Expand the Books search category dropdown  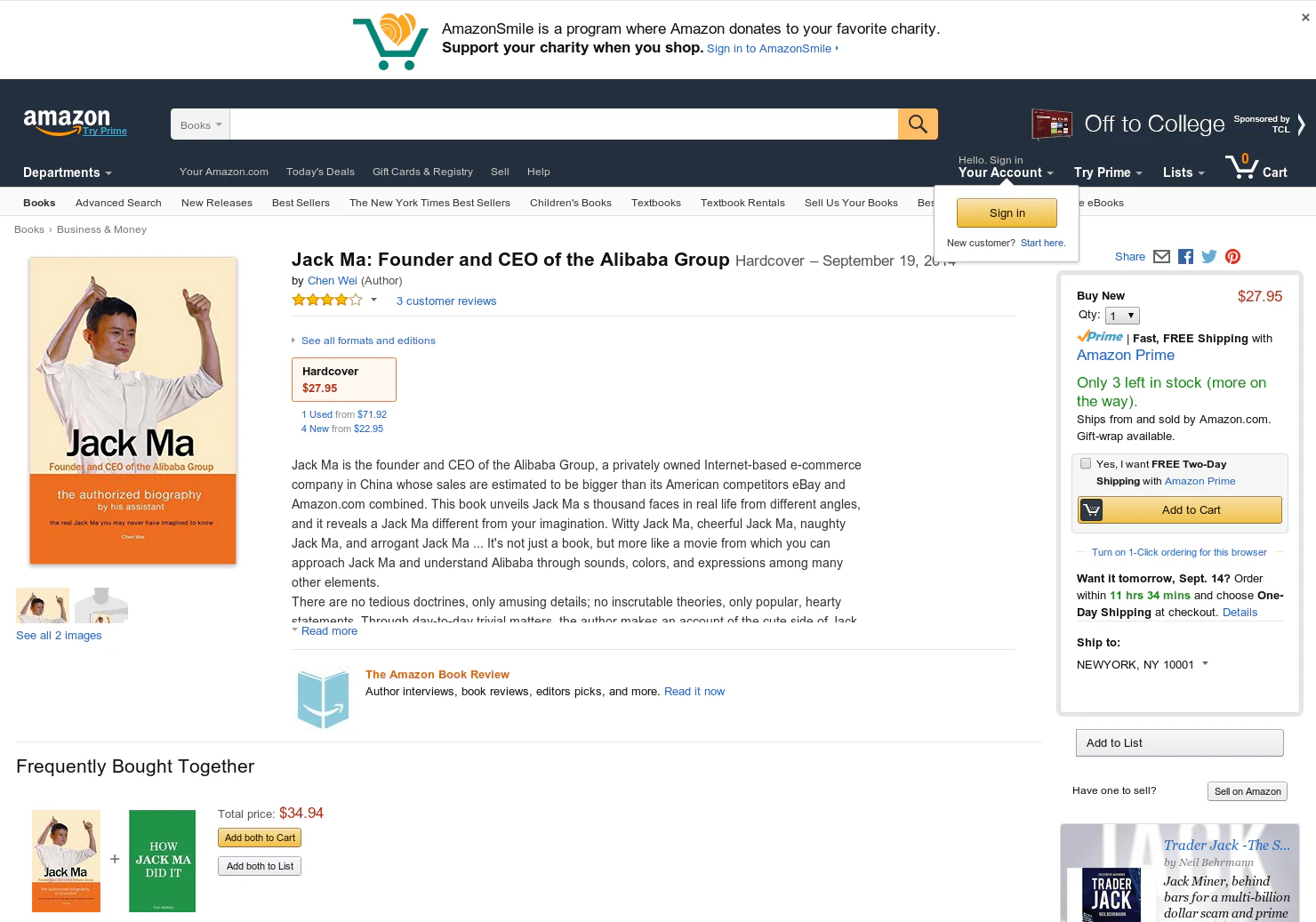200,124
